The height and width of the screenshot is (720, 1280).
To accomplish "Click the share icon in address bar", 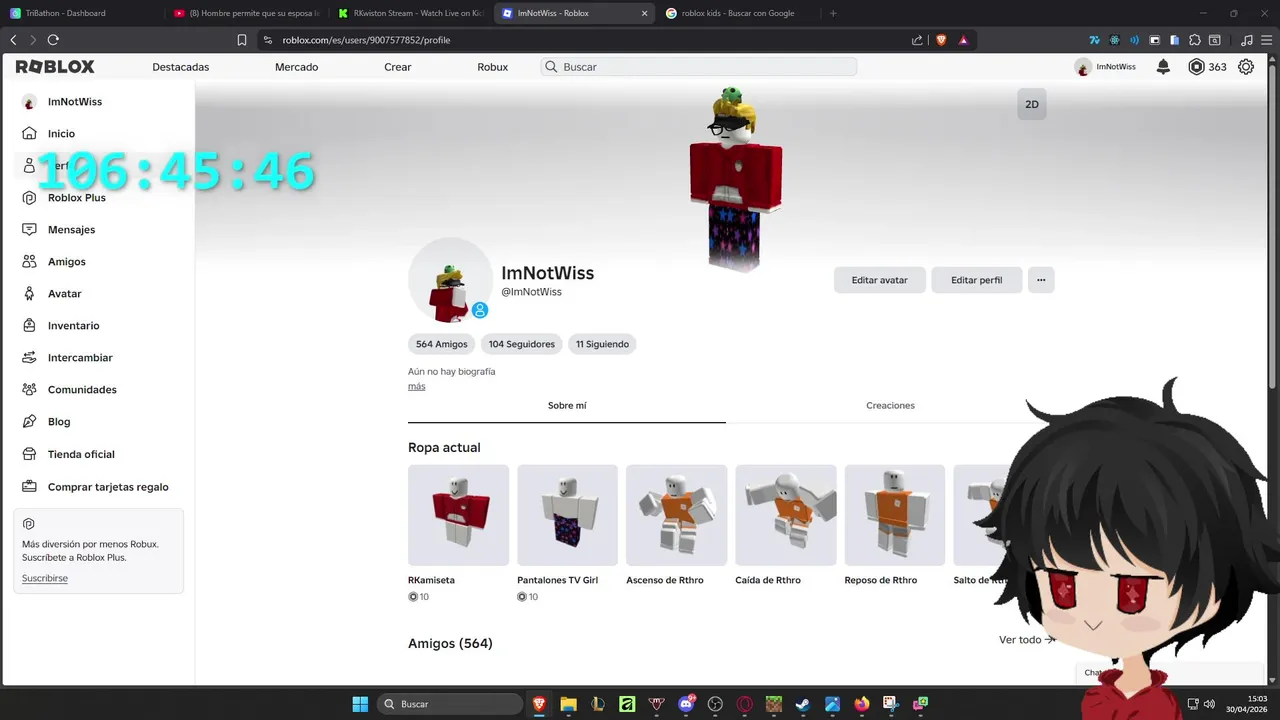I will pyautogui.click(x=917, y=40).
